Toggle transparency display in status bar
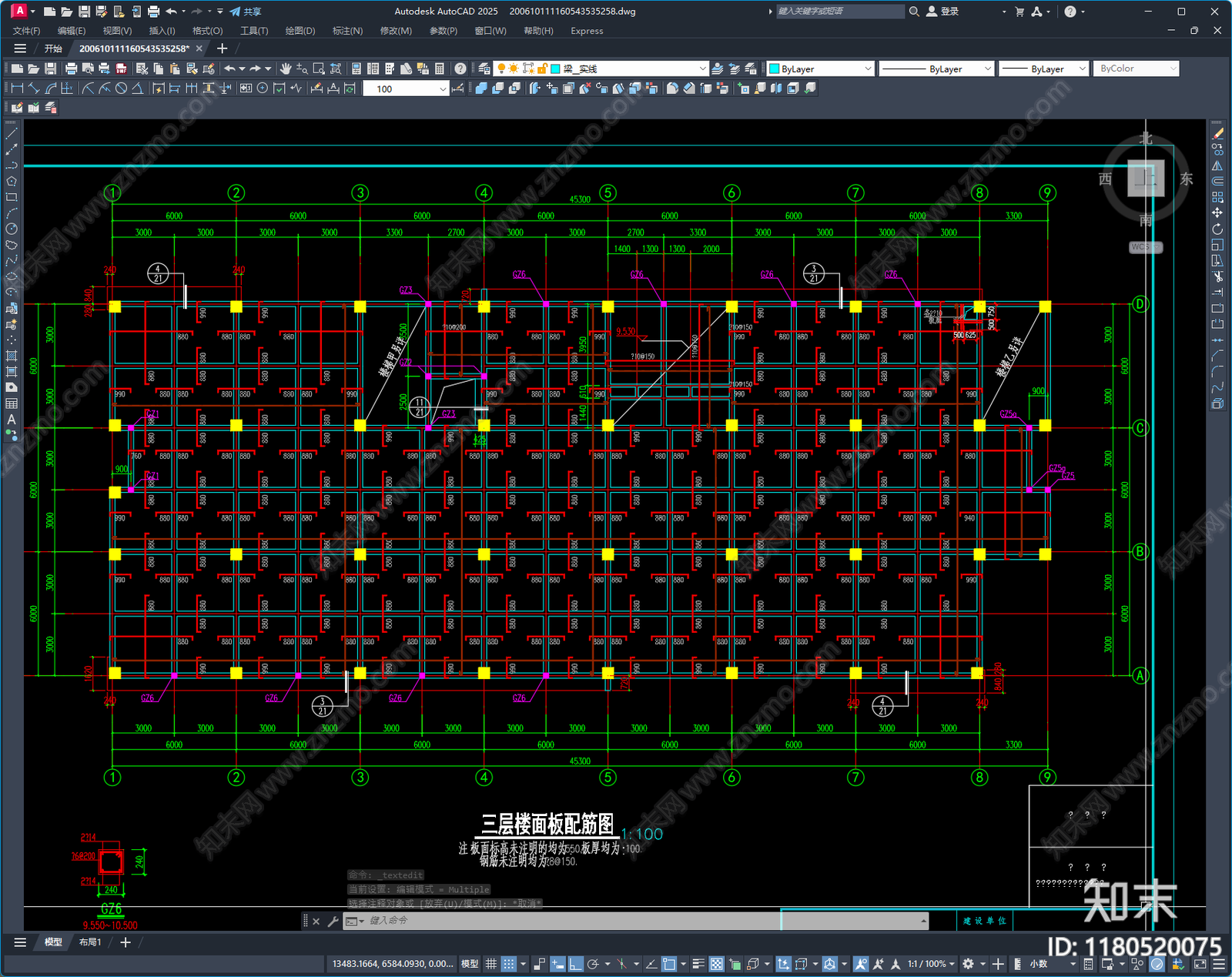 point(716,964)
